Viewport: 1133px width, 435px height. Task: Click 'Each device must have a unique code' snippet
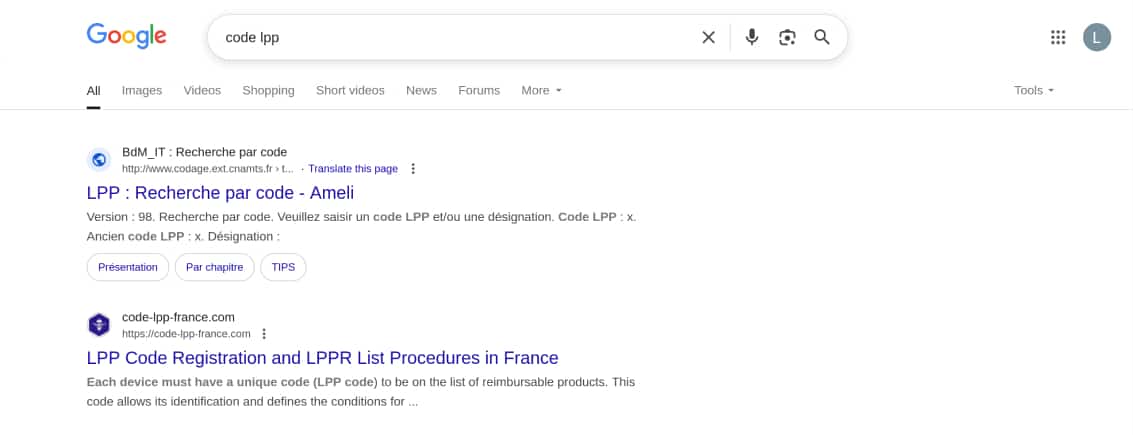(361, 391)
